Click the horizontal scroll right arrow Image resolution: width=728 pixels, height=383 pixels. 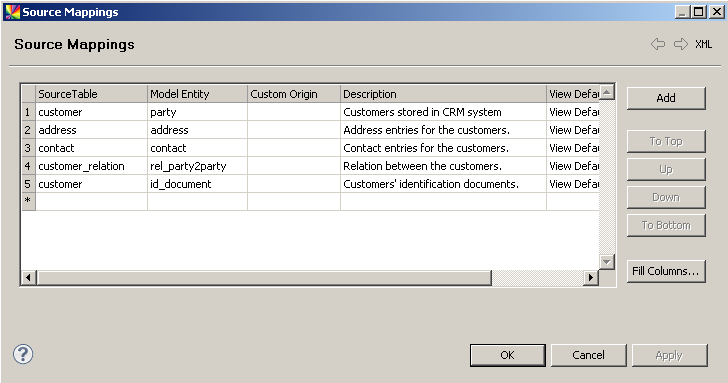pos(591,278)
